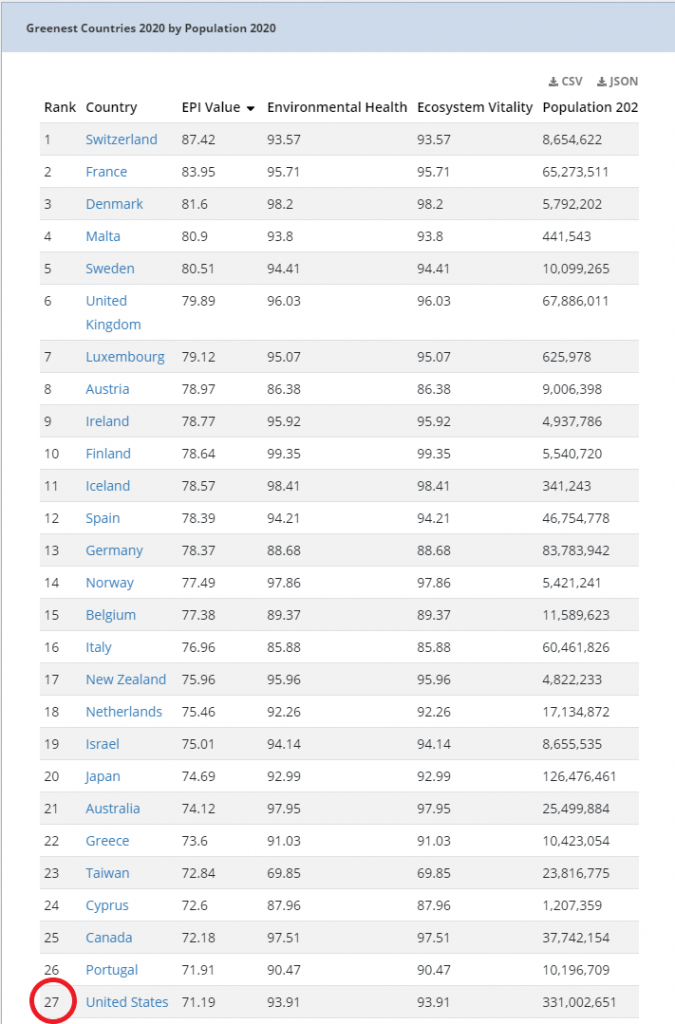675x1024 pixels.
Task: Open the United Kingdom link
Action: (113, 313)
